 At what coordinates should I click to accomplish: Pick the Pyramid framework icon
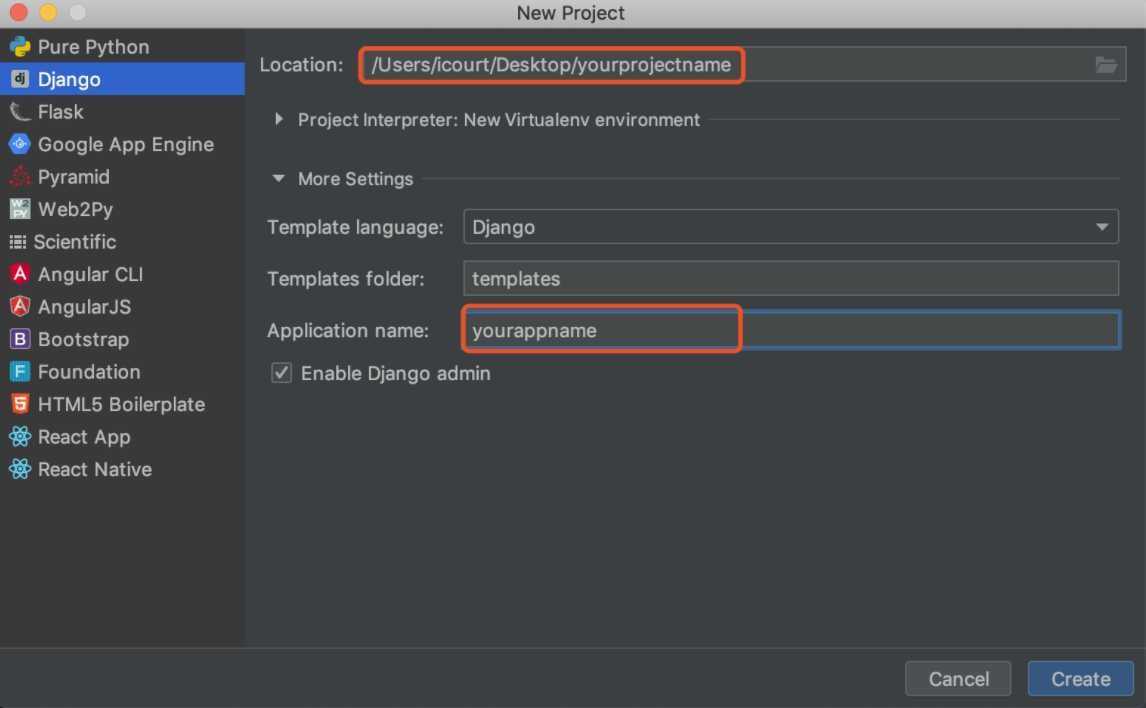tap(20, 177)
